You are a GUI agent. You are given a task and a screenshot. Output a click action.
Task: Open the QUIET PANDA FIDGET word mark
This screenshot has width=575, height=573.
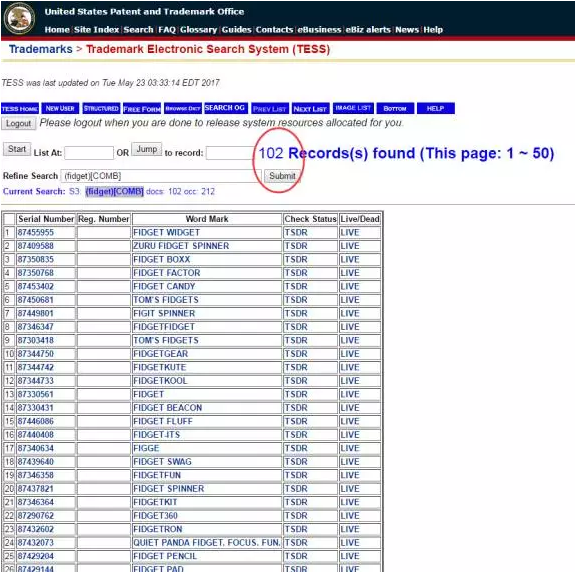pyautogui.click(x=207, y=543)
